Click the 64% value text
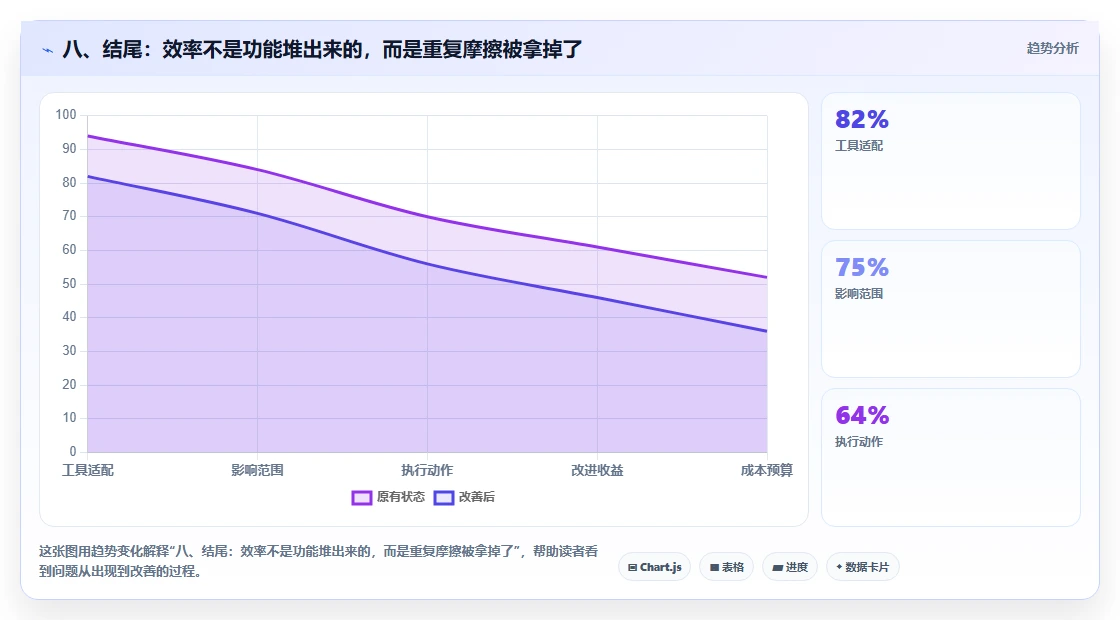1120x620 pixels. 861,416
